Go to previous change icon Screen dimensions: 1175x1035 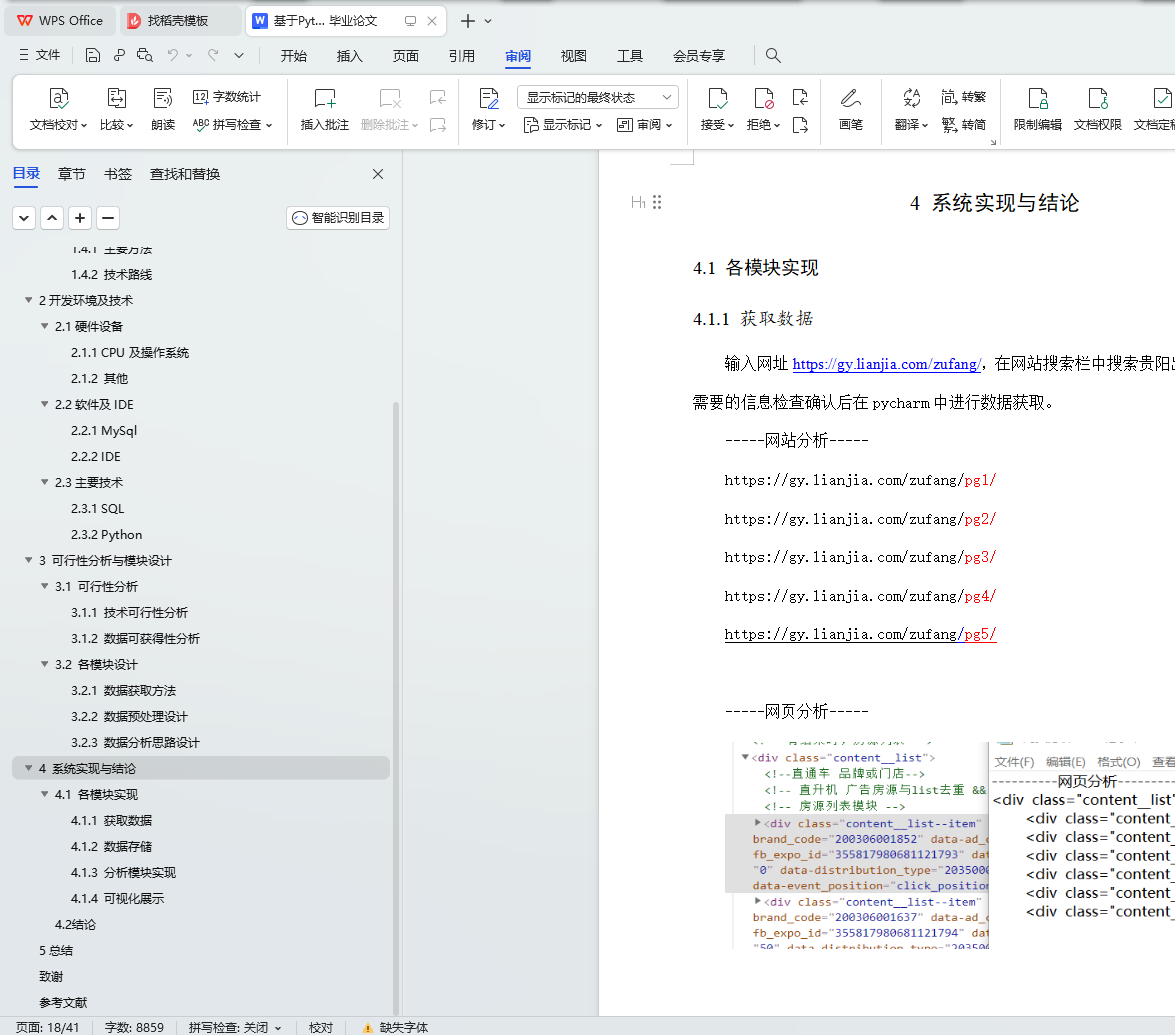click(800, 97)
